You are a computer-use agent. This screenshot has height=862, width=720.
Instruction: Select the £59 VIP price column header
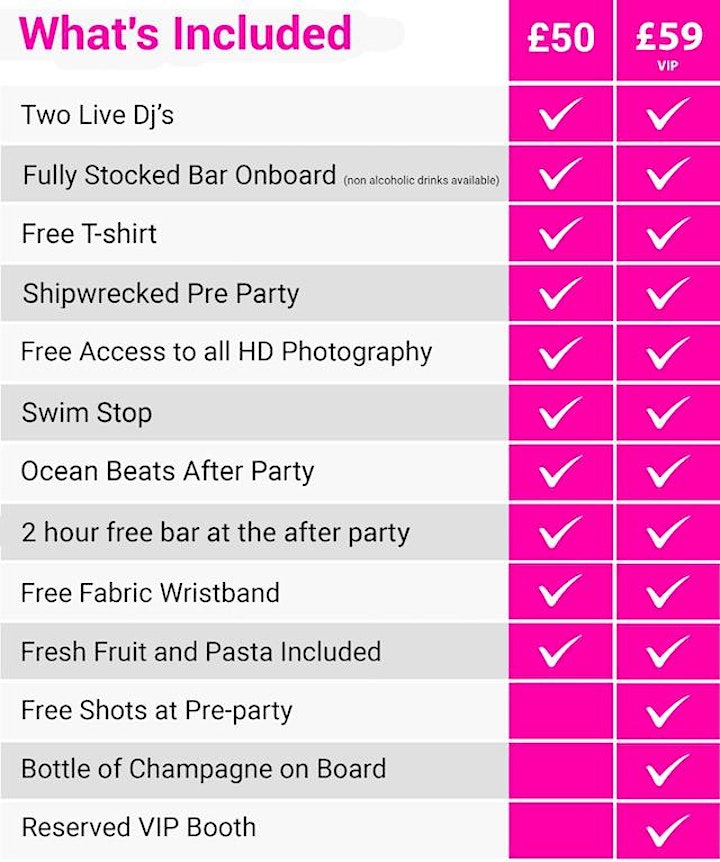pos(668,40)
